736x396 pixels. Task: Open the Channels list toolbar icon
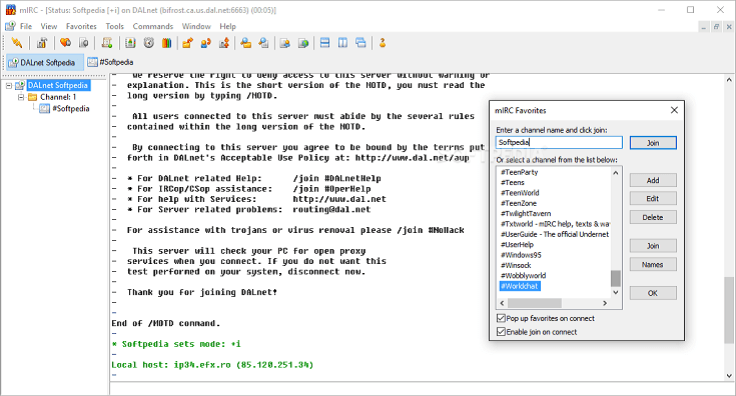click(x=84, y=43)
